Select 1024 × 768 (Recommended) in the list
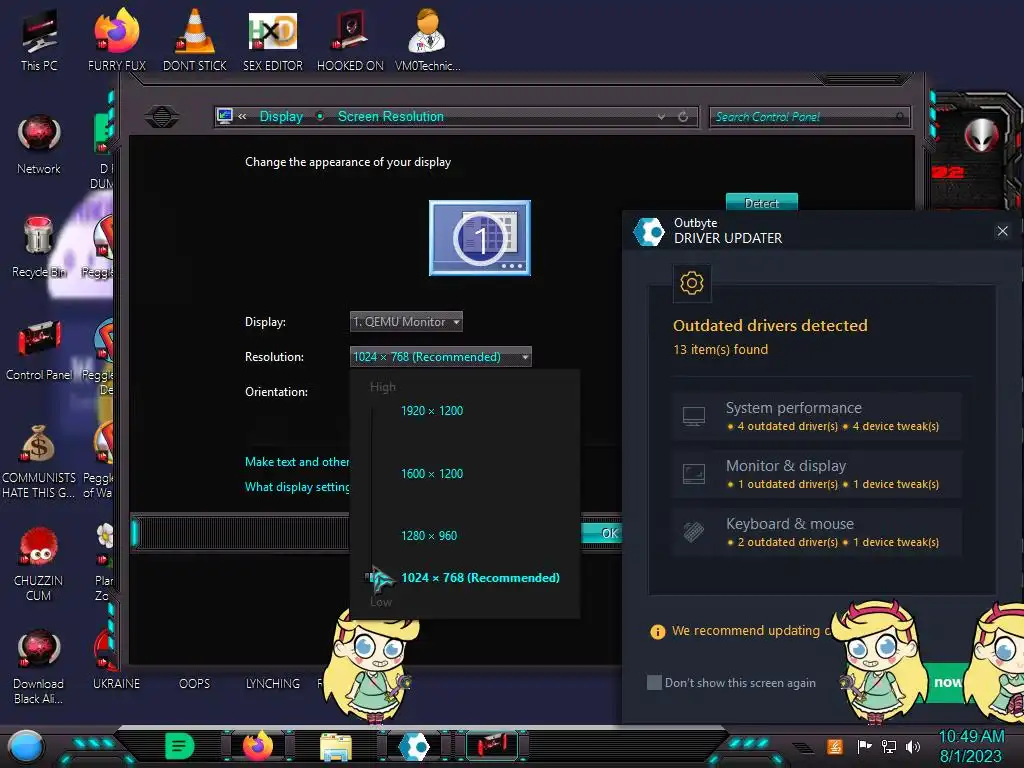Image resolution: width=1024 pixels, height=768 pixels. (x=480, y=577)
